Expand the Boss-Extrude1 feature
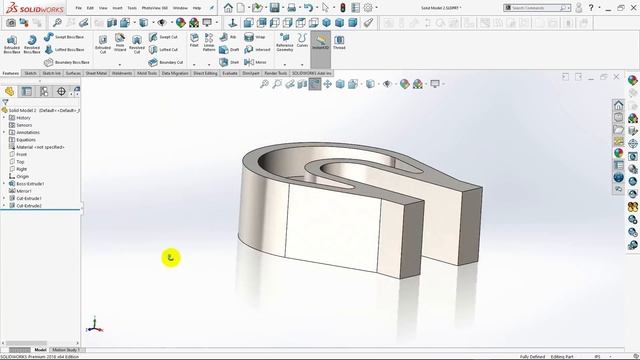 pos(4,184)
